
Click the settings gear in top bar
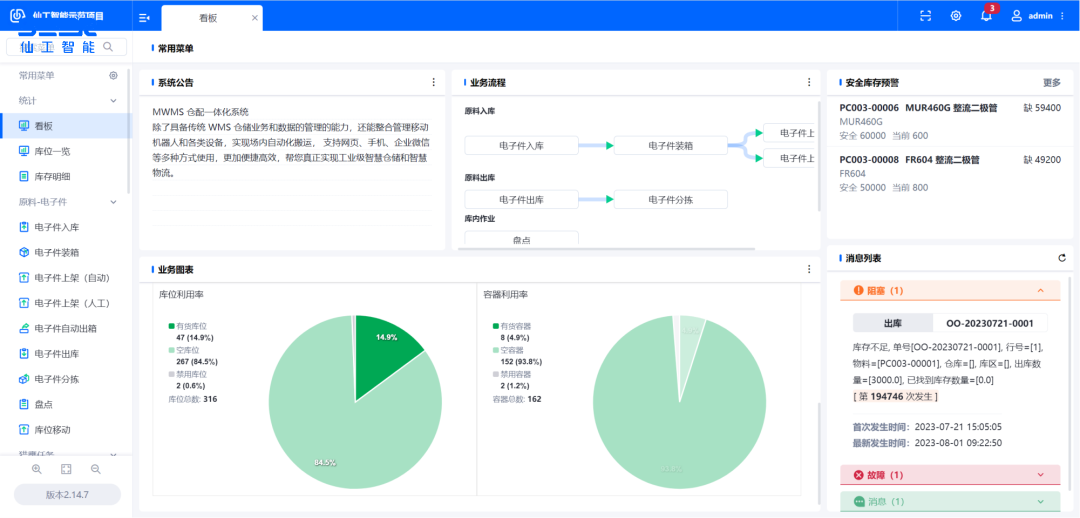pos(956,16)
